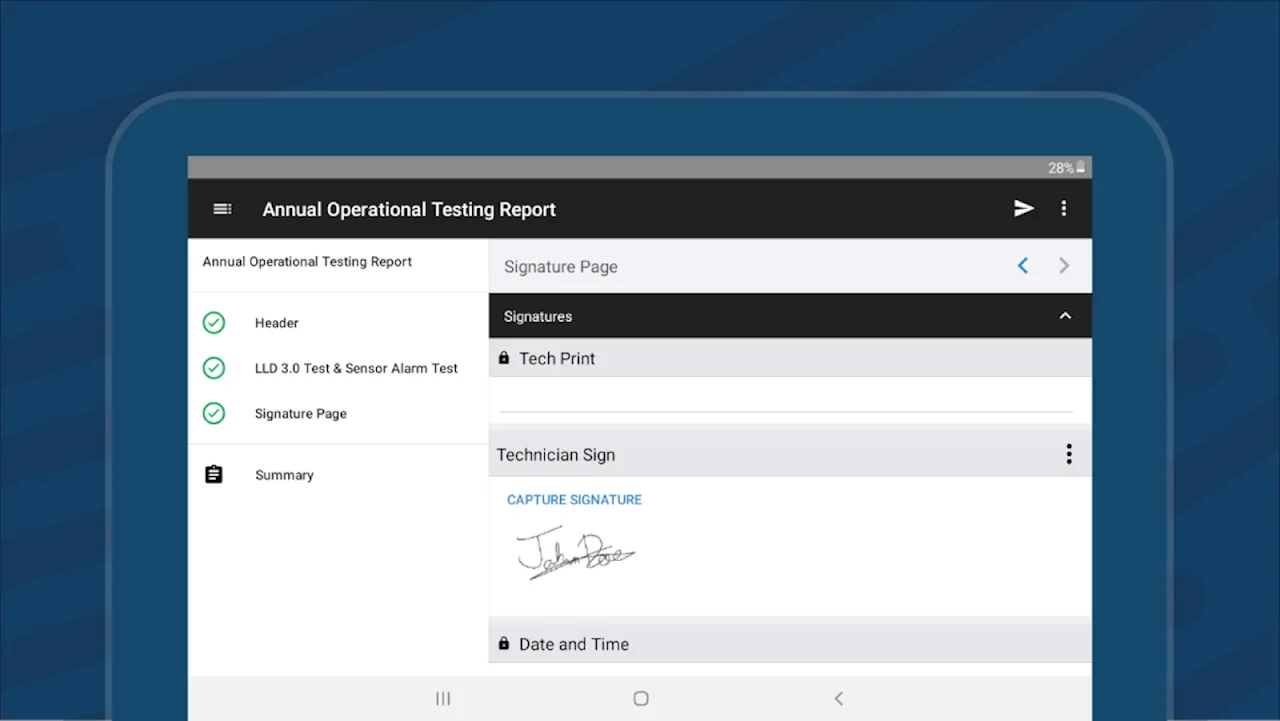This screenshot has width=1280, height=721.
Task: Click the Tech Print lock icon
Action: (x=504, y=358)
